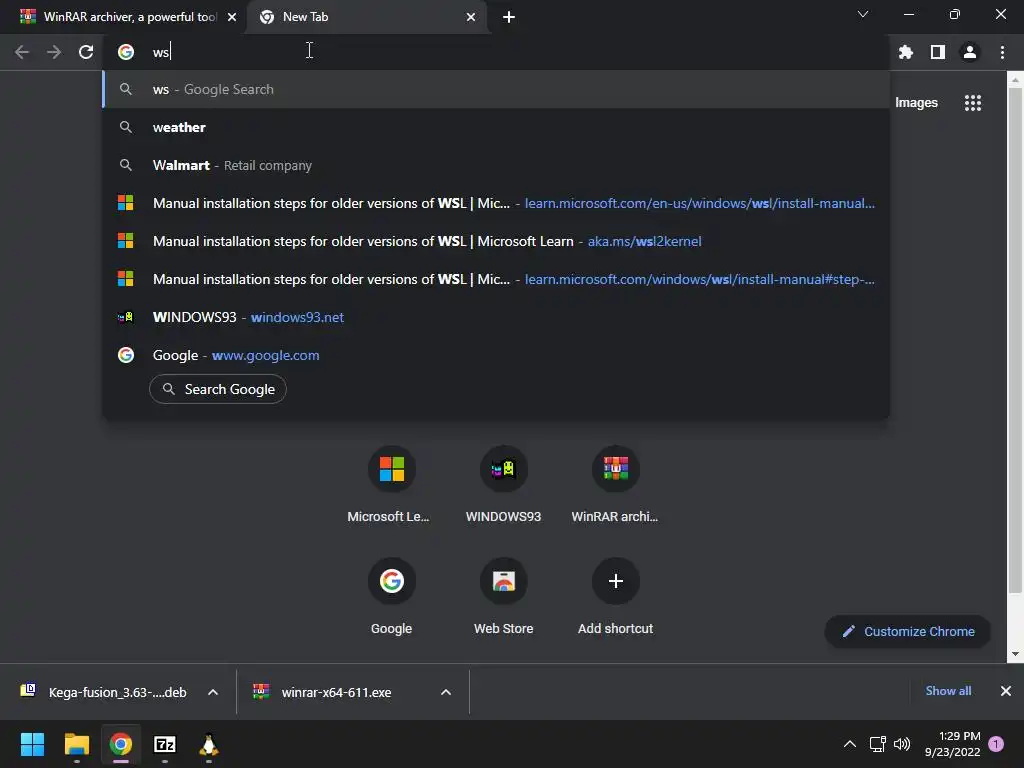Toggle the side panel icon
The image size is (1024, 768).
[937, 52]
